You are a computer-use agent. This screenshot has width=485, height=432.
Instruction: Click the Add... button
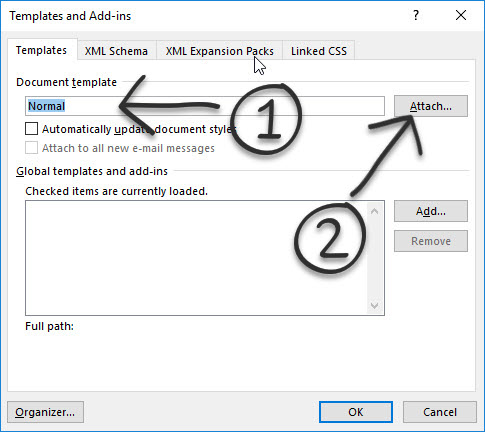(x=431, y=211)
